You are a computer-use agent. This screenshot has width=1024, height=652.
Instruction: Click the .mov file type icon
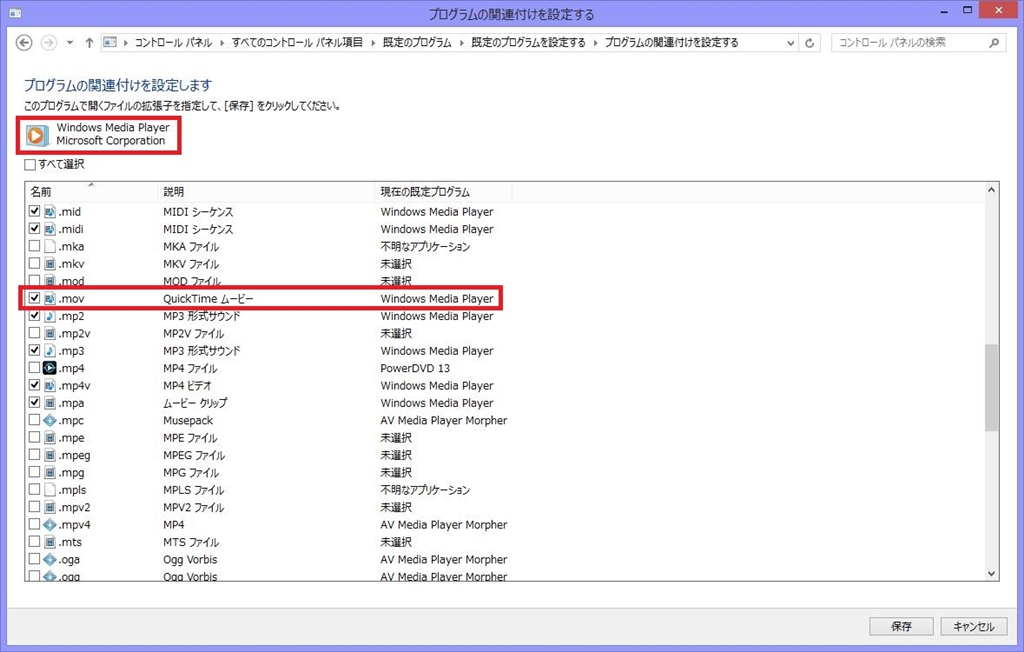tap(50, 298)
